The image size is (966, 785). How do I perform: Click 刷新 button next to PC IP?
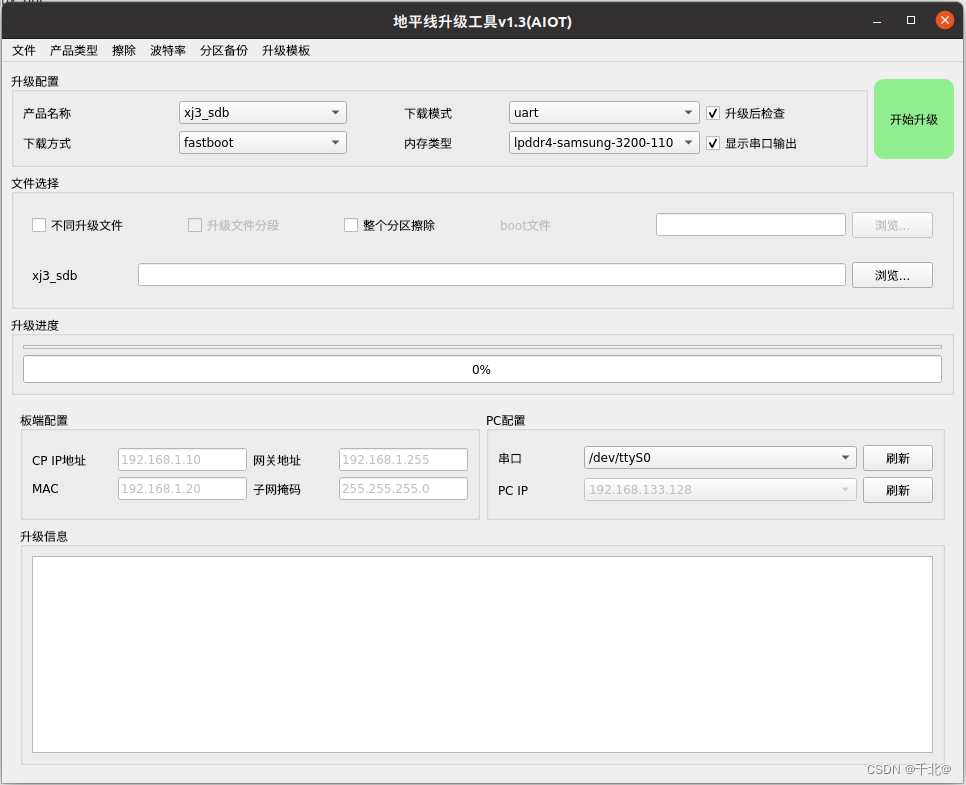[898, 490]
